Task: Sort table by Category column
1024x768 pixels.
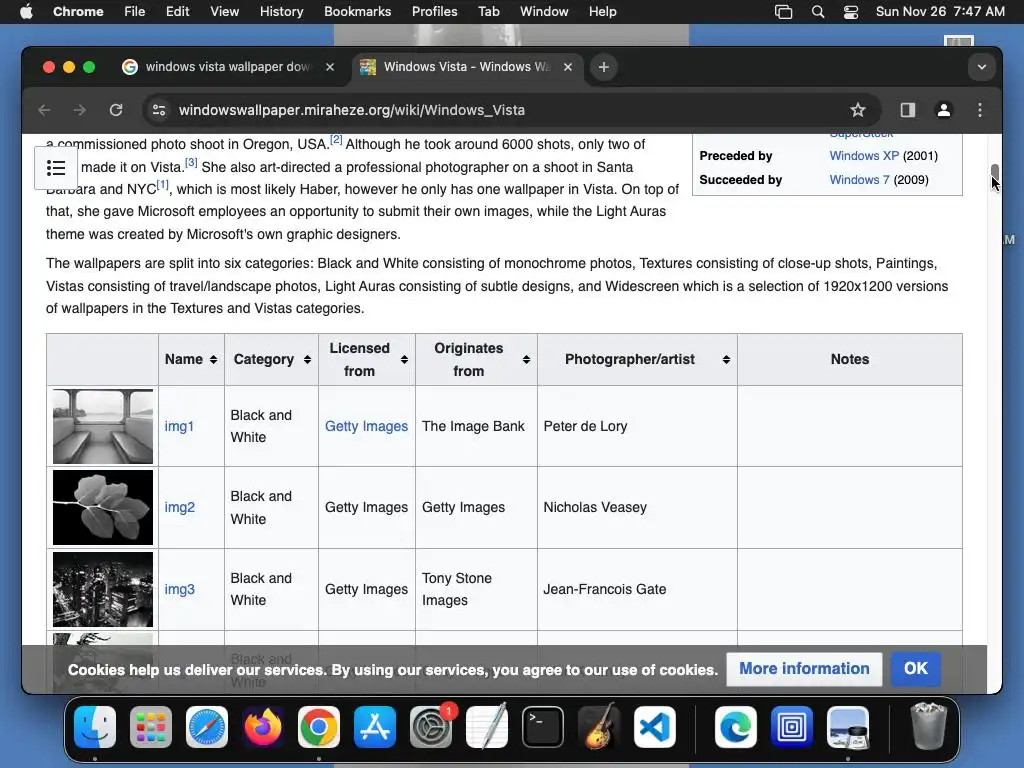Action: click(x=307, y=360)
